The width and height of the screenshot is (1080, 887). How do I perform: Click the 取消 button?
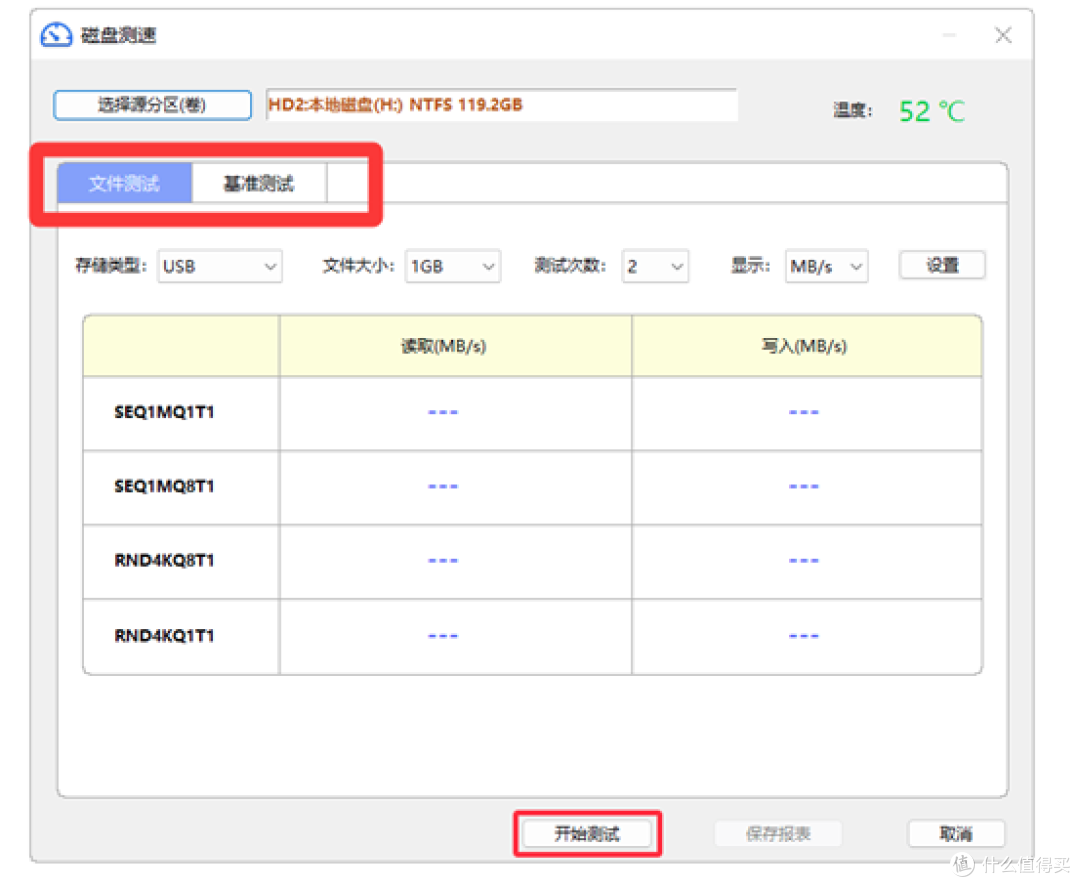(x=956, y=834)
